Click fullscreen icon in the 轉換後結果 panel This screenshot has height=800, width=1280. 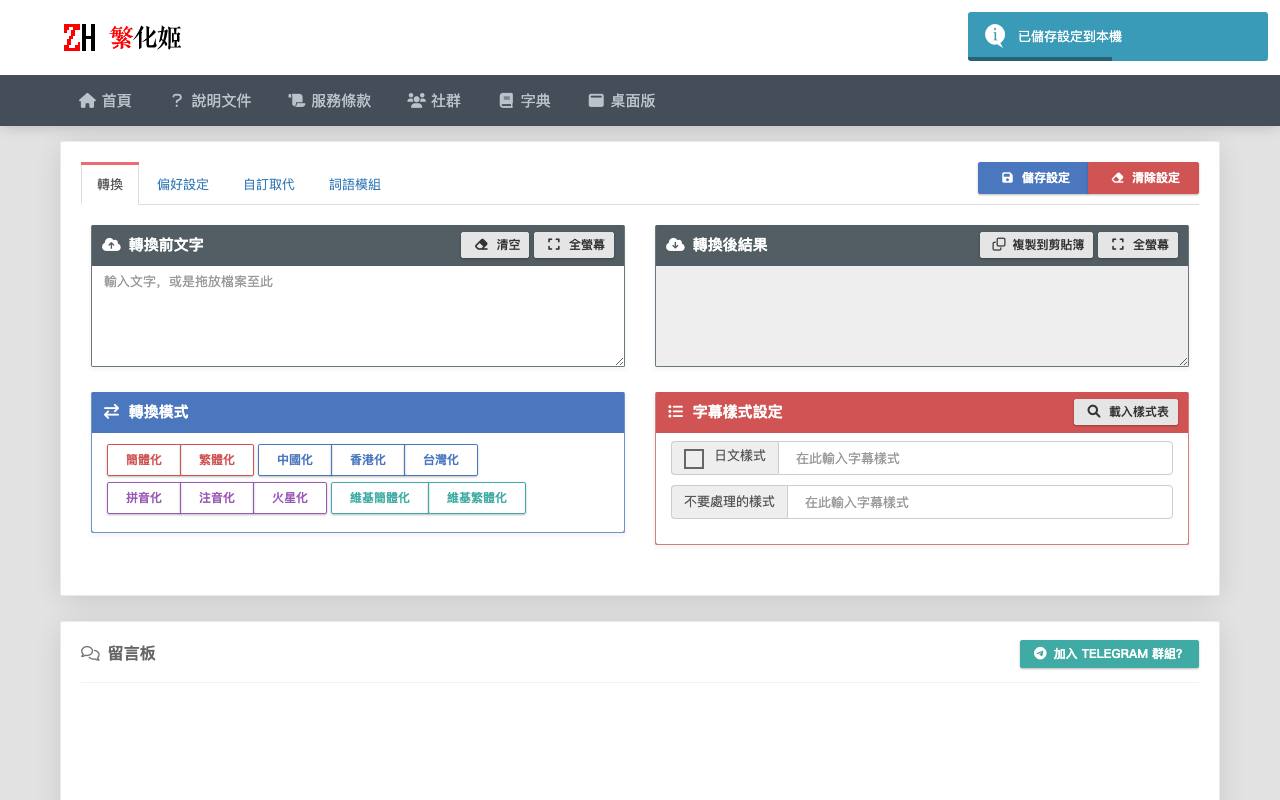click(x=1118, y=245)
